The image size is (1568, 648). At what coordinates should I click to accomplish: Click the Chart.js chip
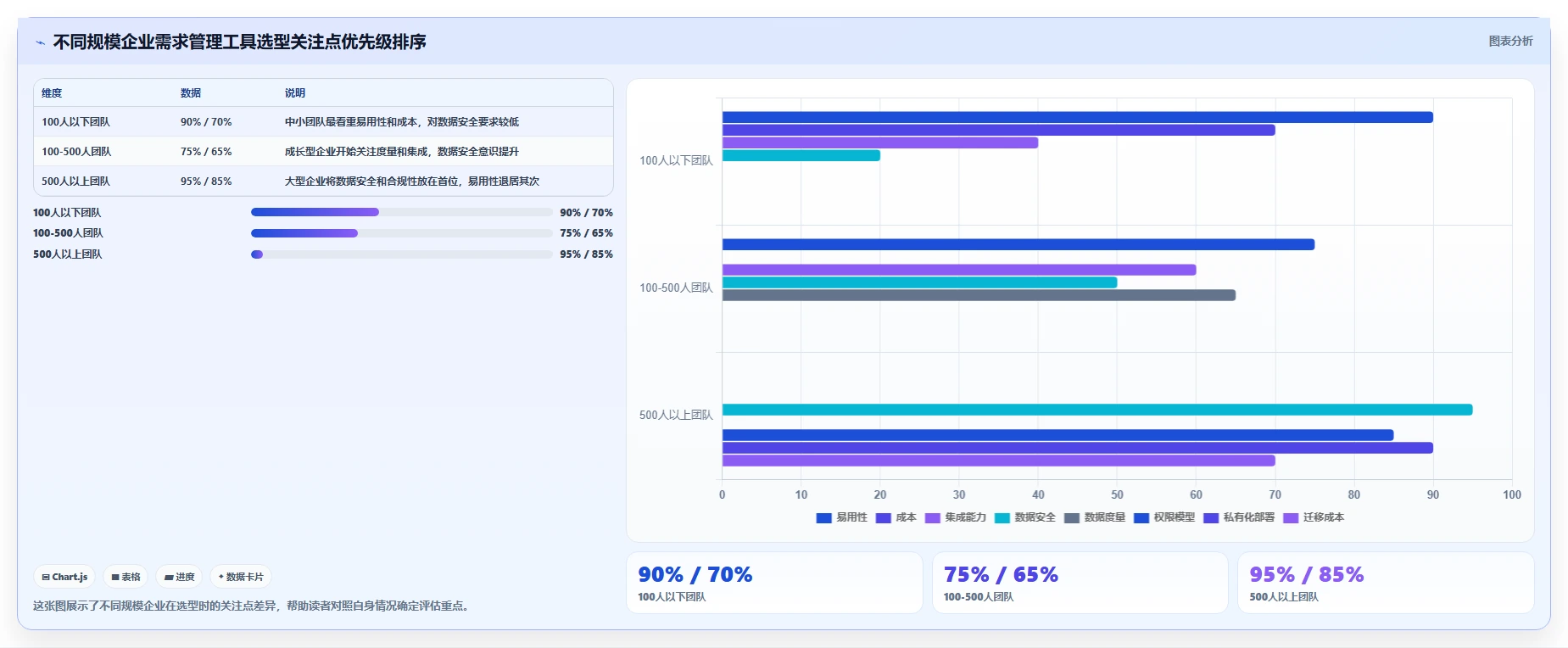coord(64,577)
